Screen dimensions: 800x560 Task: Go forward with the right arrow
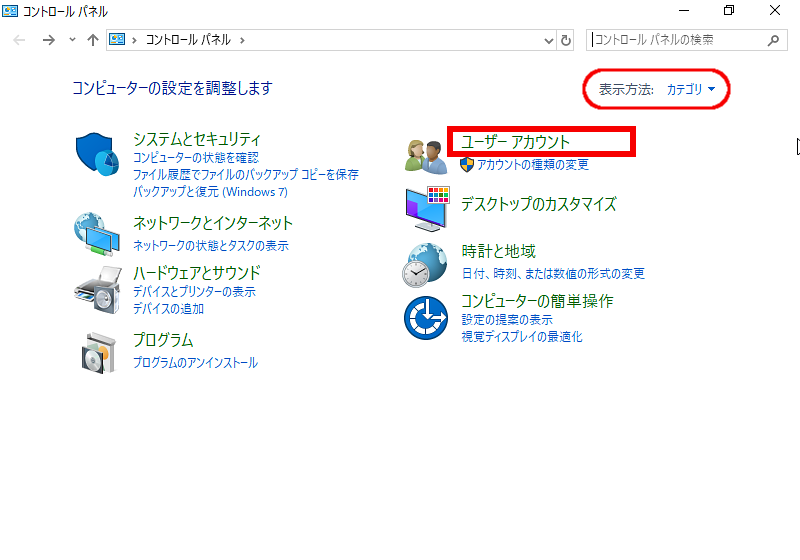point(48,40)
